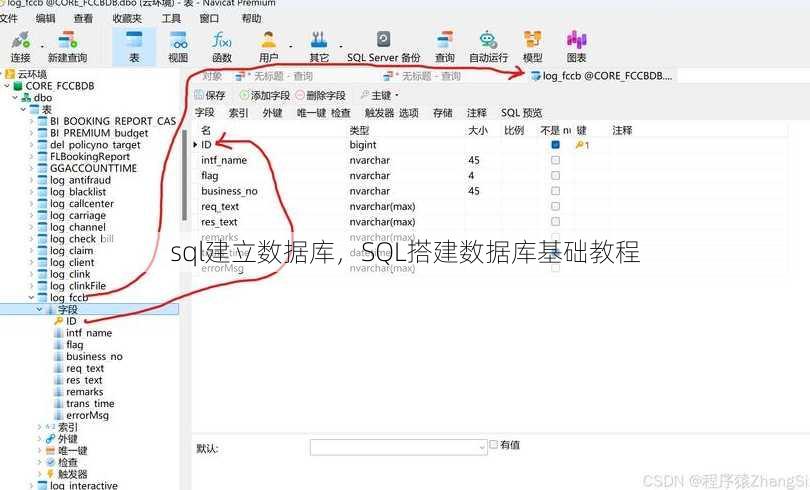Open the 帮助 menu

[251, 19]
